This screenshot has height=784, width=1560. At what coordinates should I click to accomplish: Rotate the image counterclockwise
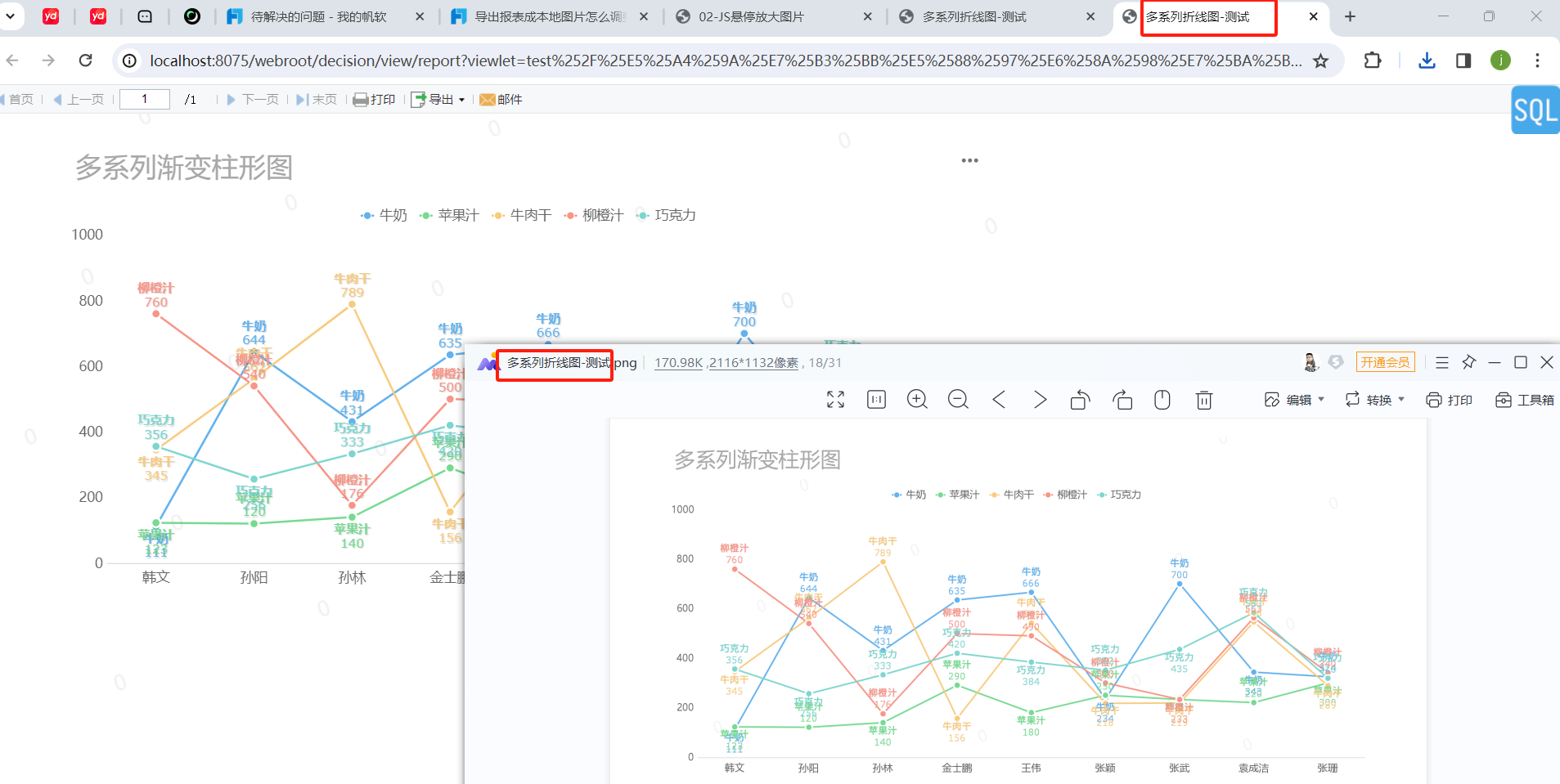1080,400
